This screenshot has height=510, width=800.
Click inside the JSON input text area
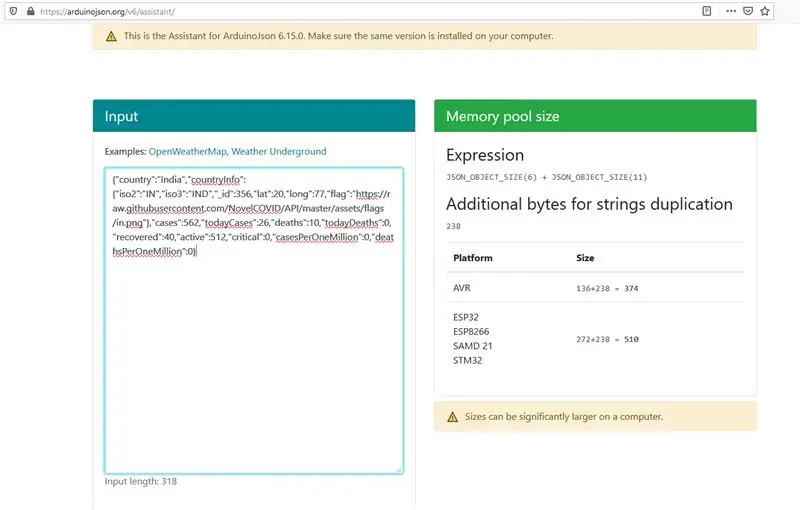pos(254,320)
